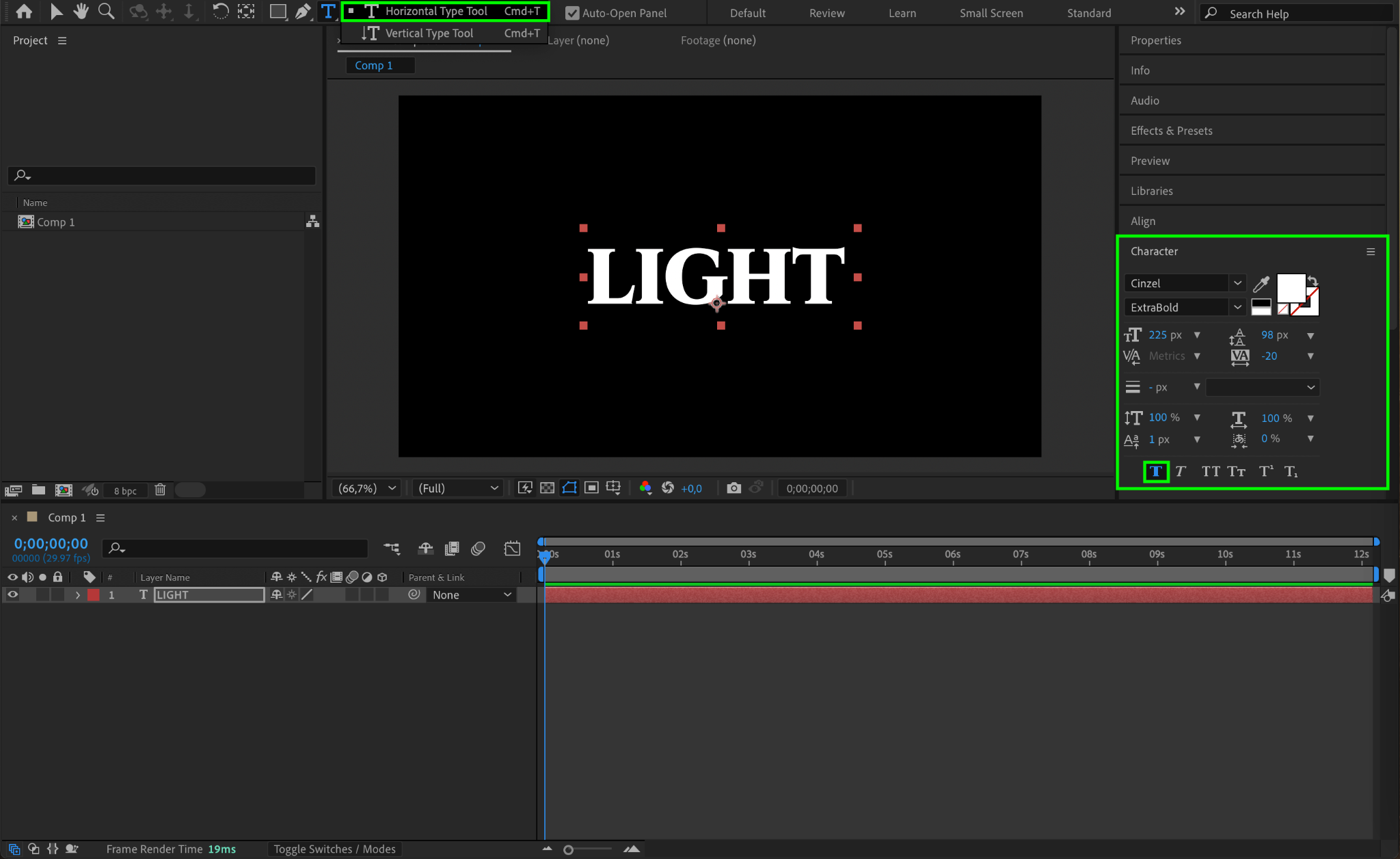The image size is (1400, 859).
Task: Open the ExtraBold font style dropdown
Action: pyautogui.click(x=1237, y=307)
